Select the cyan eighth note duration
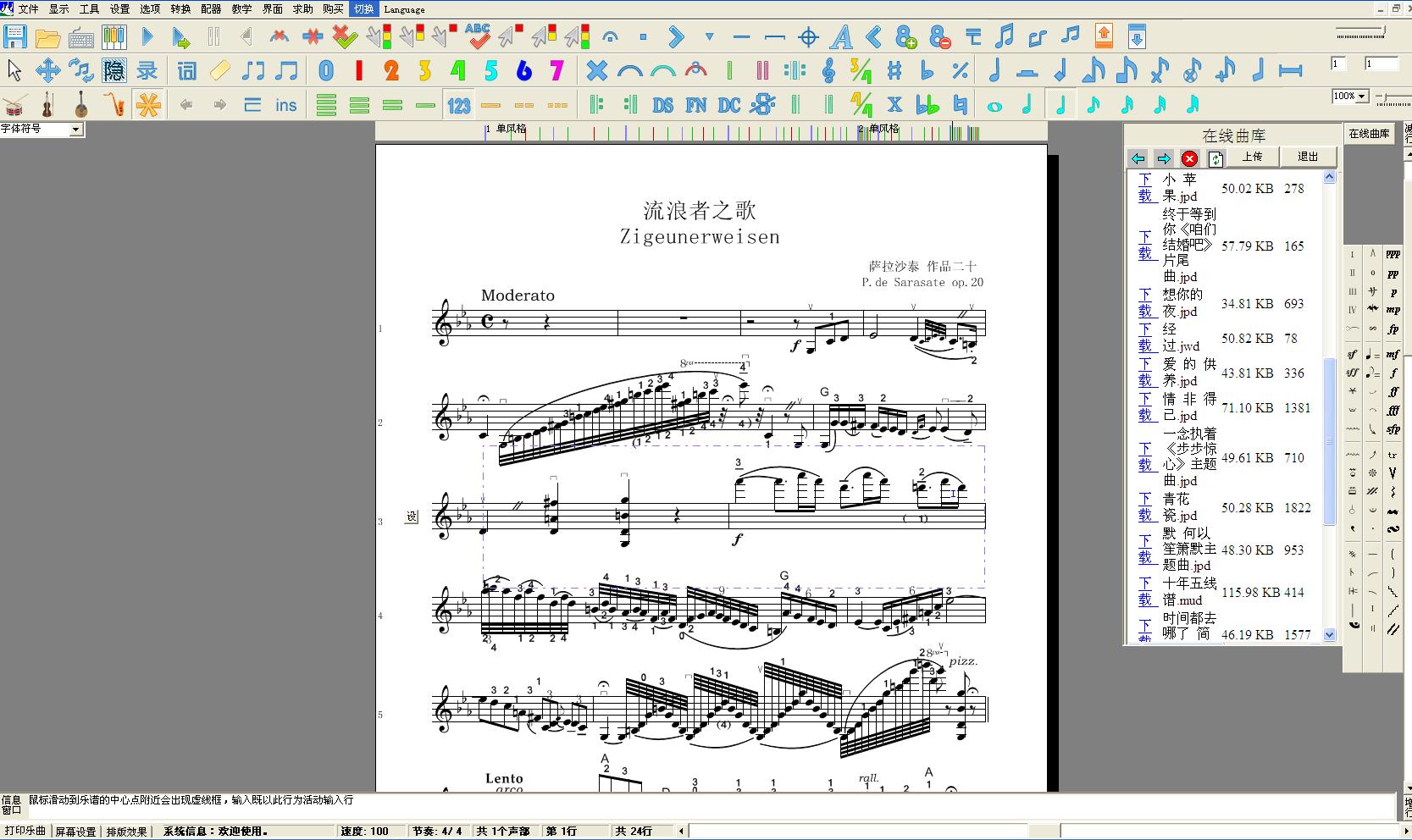Viewport: 1412px width, 840px height. [x=1094, y=105]
